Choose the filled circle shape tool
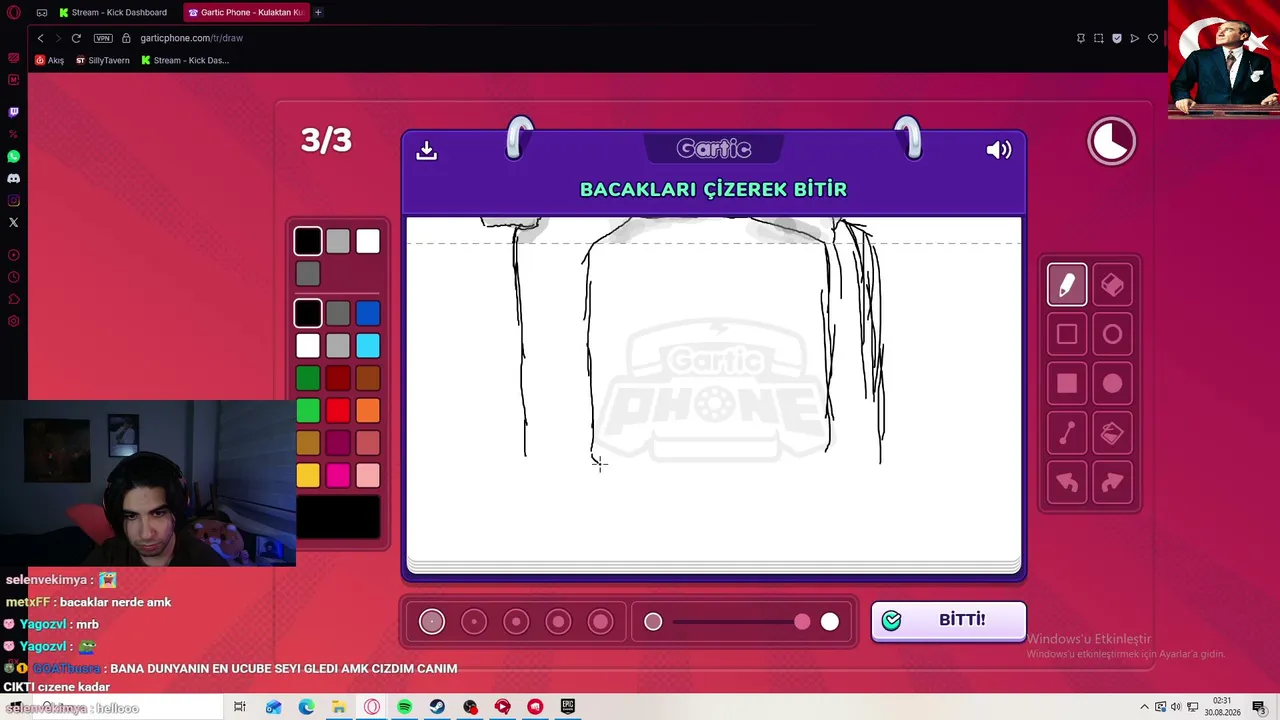 (1112, 384)
